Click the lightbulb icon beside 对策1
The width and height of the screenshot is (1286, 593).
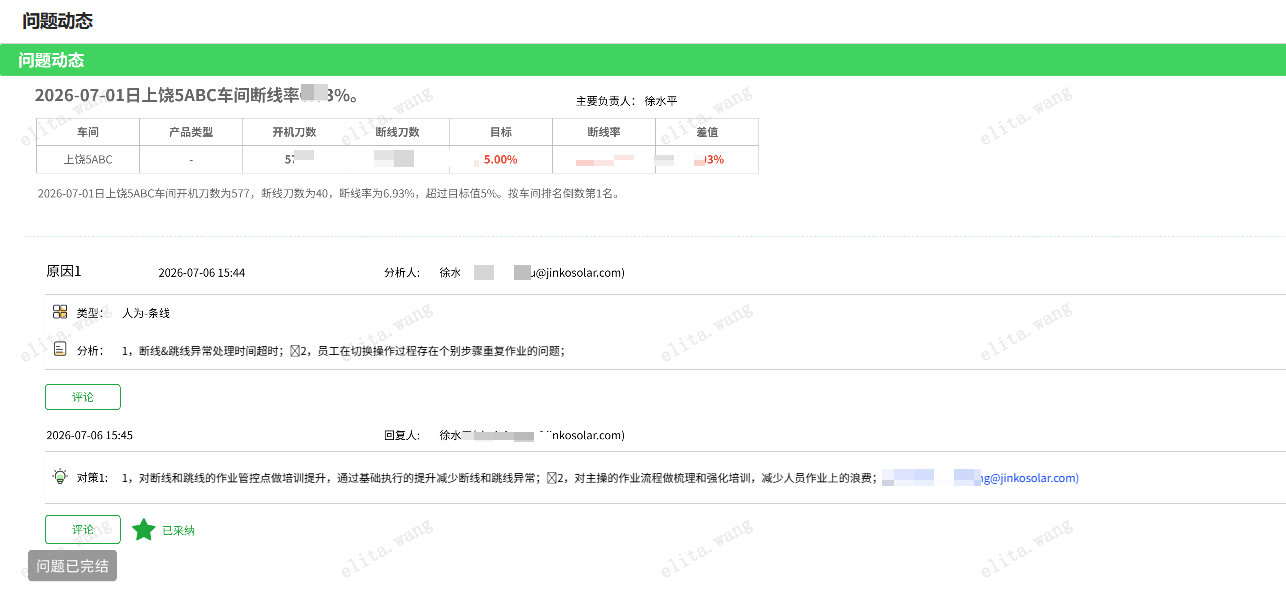(60, 476)
